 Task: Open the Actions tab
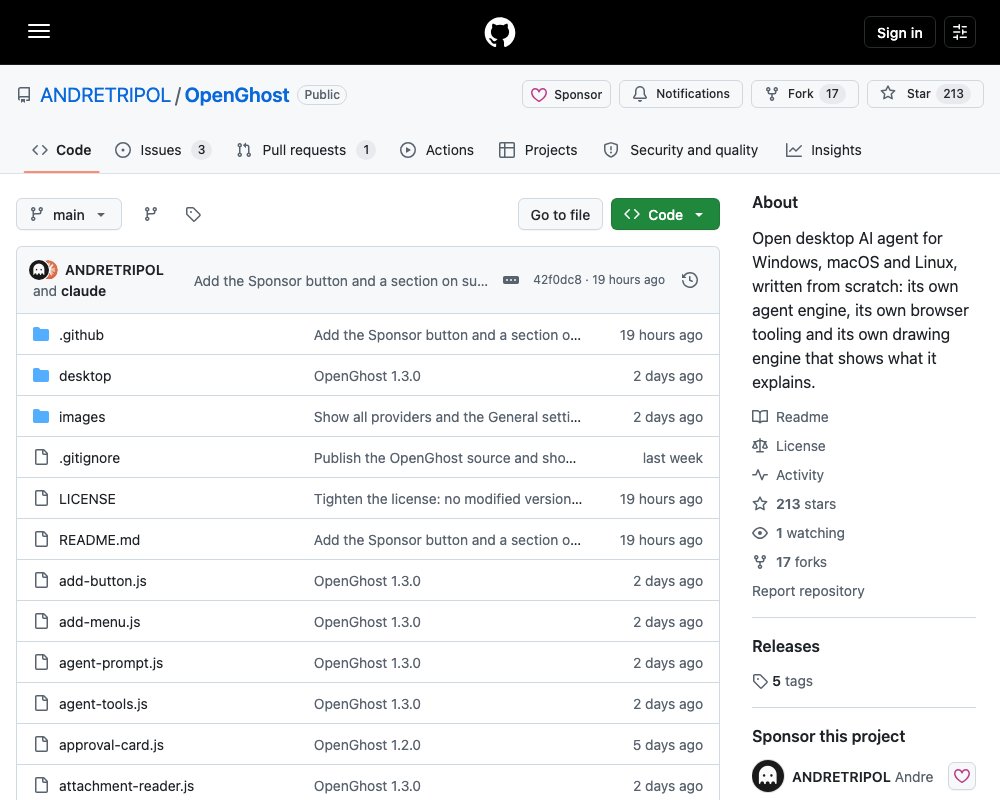(x=437, y=150)
